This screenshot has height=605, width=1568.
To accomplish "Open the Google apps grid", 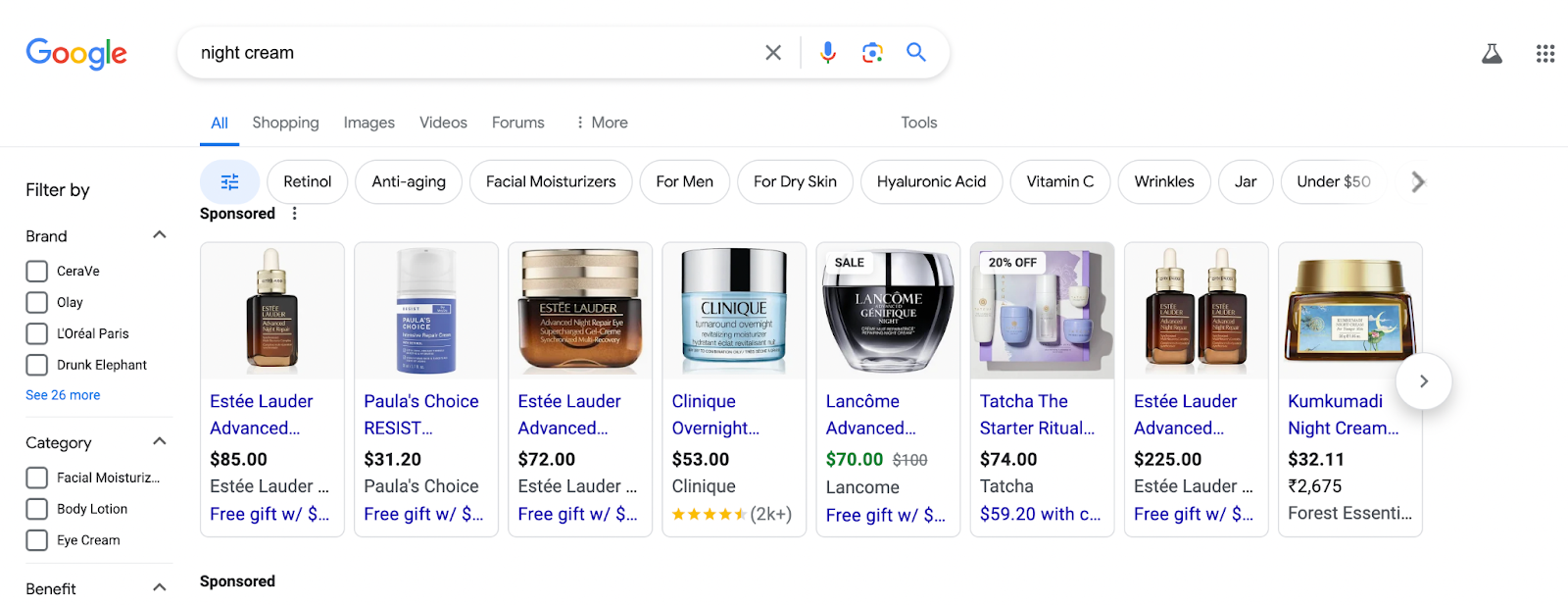I will coord(1545,54).
